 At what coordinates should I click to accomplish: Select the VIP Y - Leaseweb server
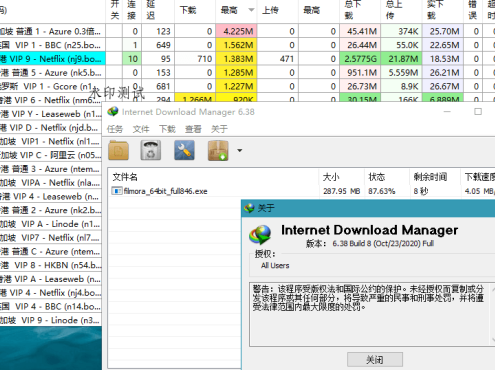click(x=51, y=114)
